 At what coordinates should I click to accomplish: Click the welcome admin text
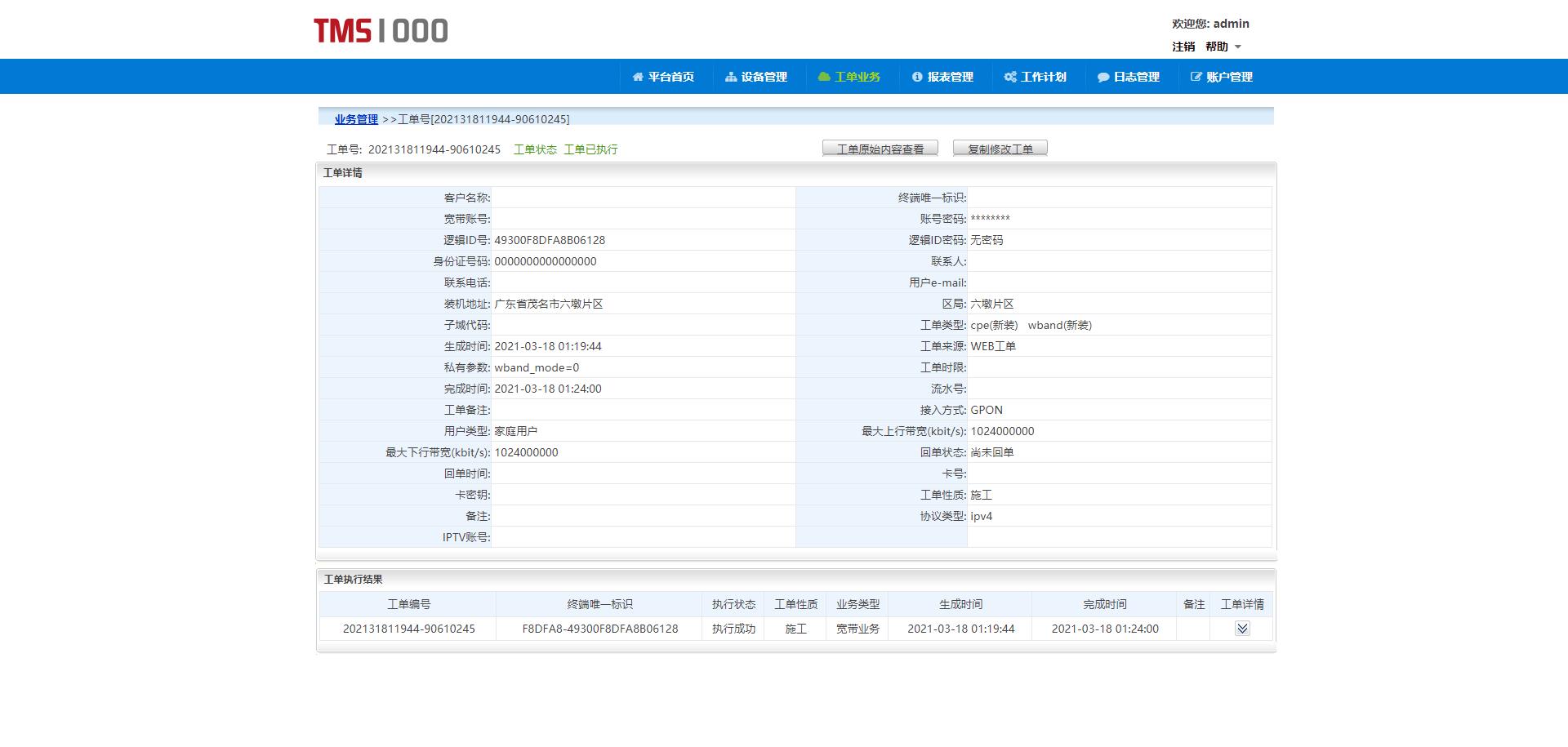click(x=1210, y=24)
